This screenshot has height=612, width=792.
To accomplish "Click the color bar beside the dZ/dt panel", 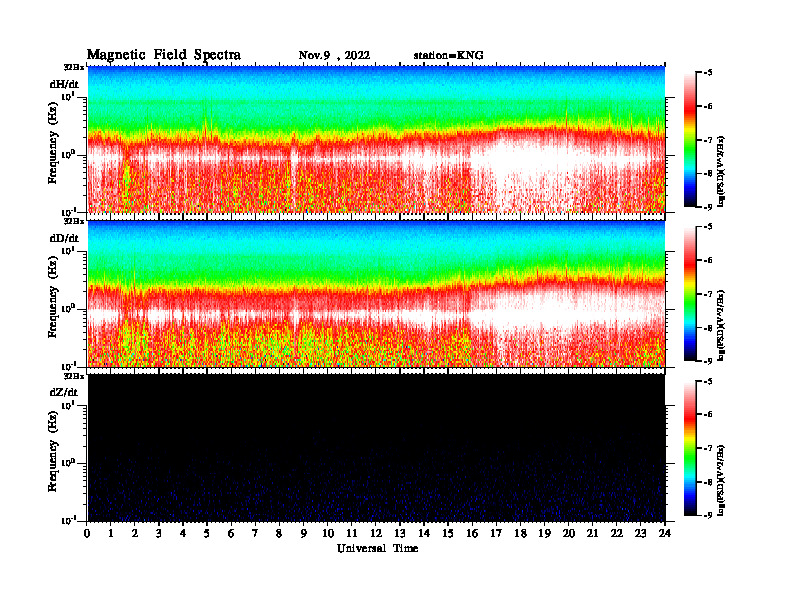I will (690, 448).
